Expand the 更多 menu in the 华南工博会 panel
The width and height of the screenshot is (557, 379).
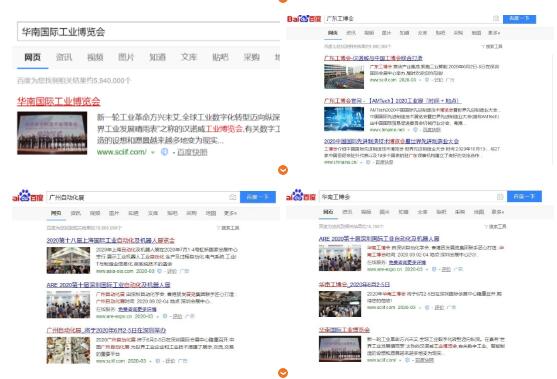click(x=498, y=212)
